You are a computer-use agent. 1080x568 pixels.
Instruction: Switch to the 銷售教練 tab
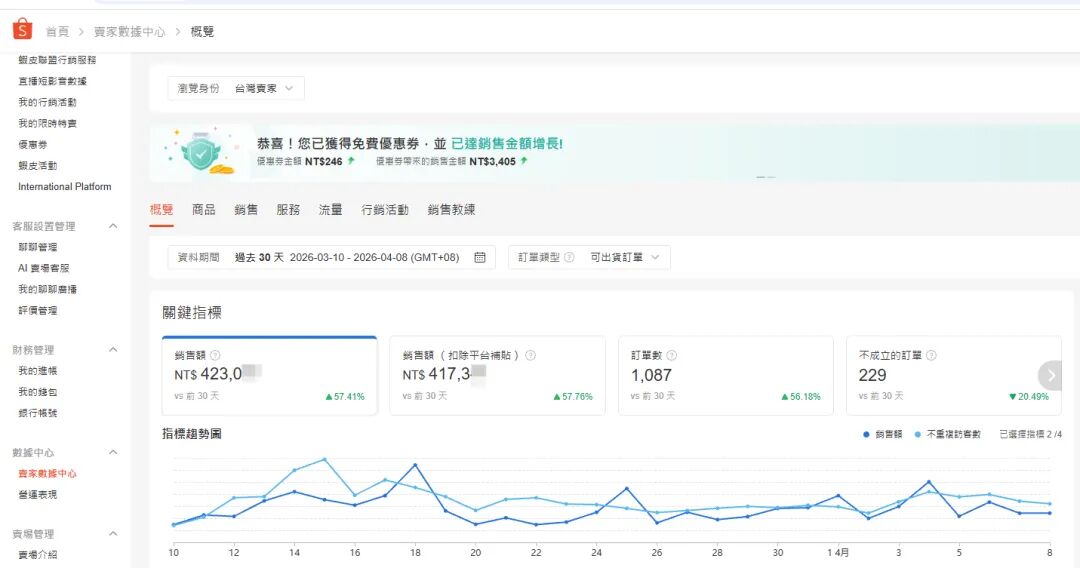click(451, 209)
